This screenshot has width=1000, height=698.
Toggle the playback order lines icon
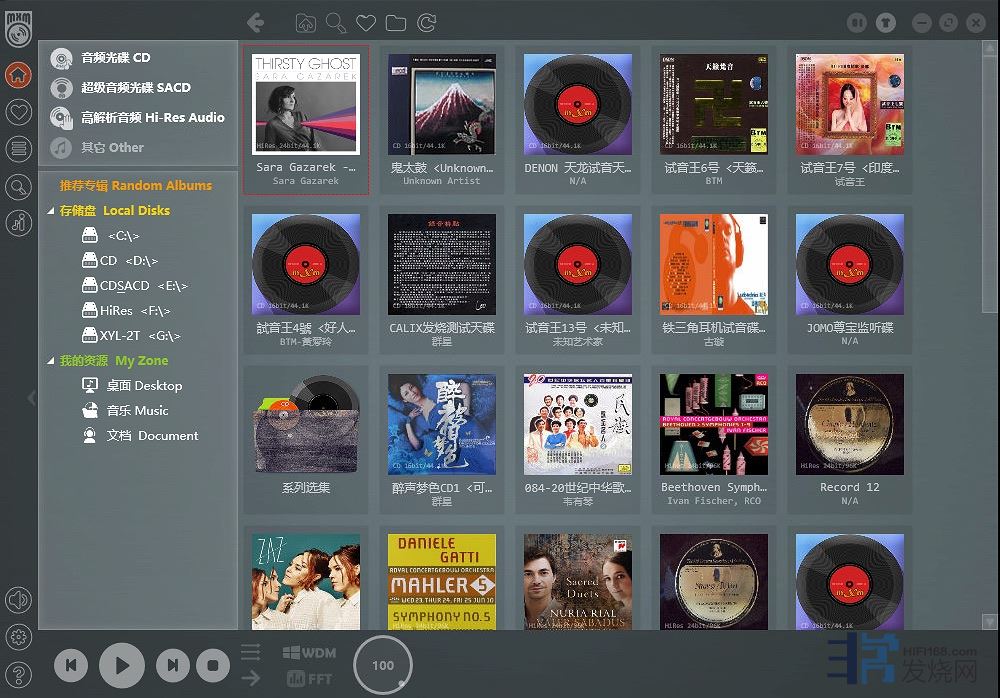(x=251, y=653)
